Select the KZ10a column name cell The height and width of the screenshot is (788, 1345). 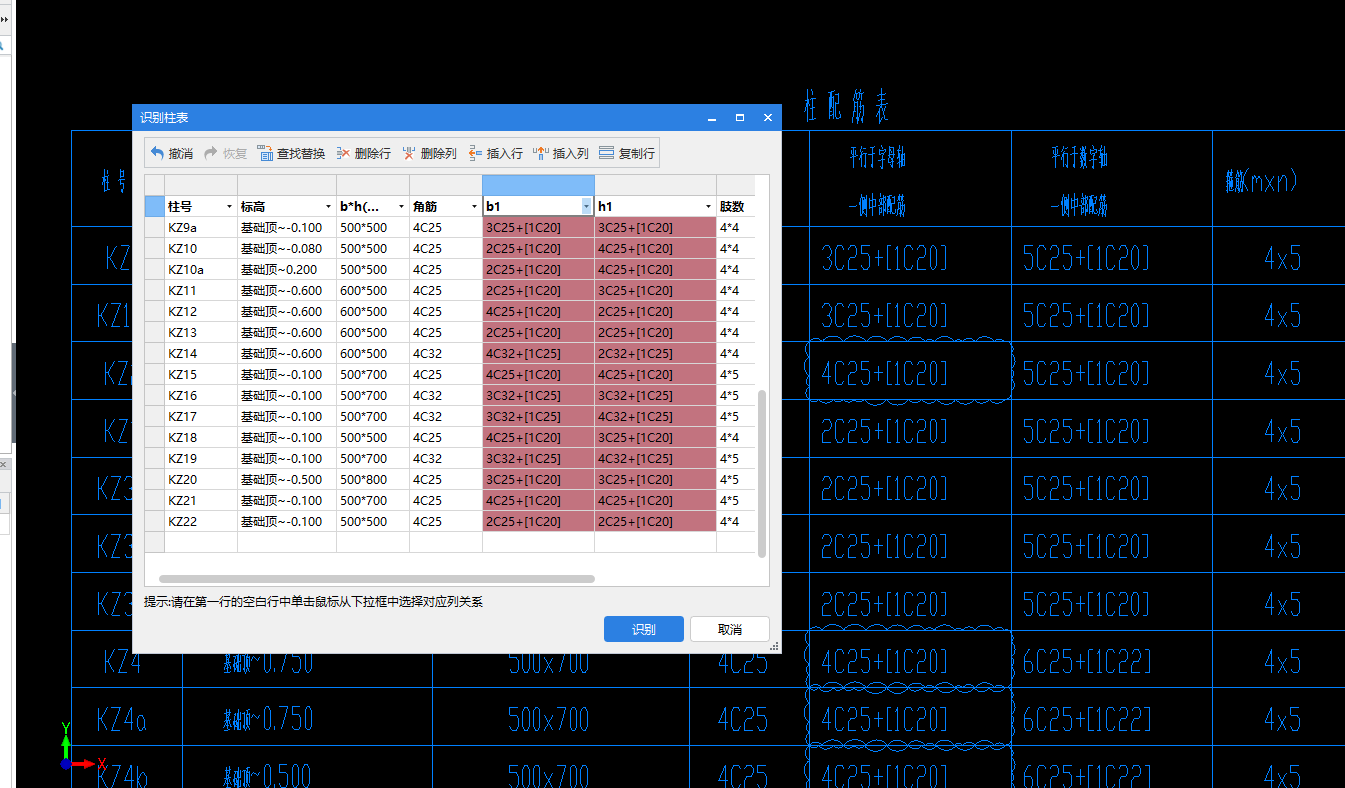pyautogui.click(x=201, y=269)
